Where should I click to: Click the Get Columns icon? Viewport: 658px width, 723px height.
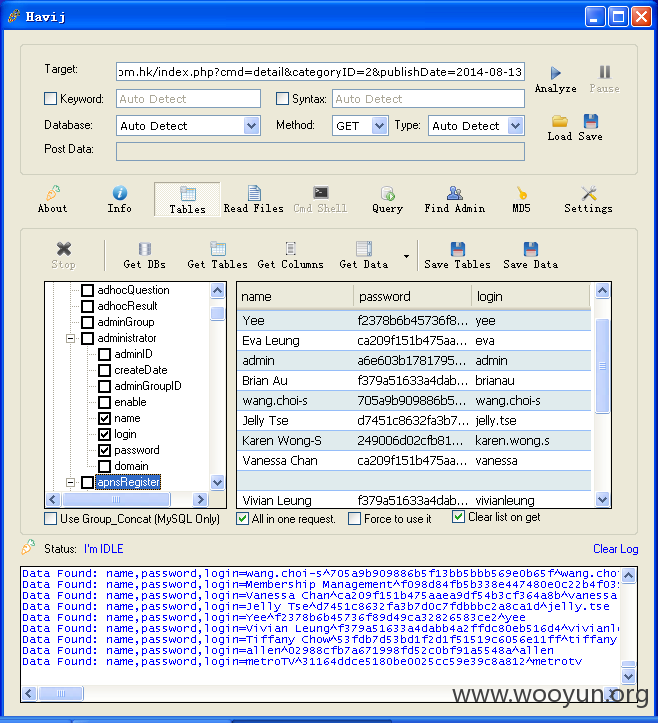pos(290,249)
